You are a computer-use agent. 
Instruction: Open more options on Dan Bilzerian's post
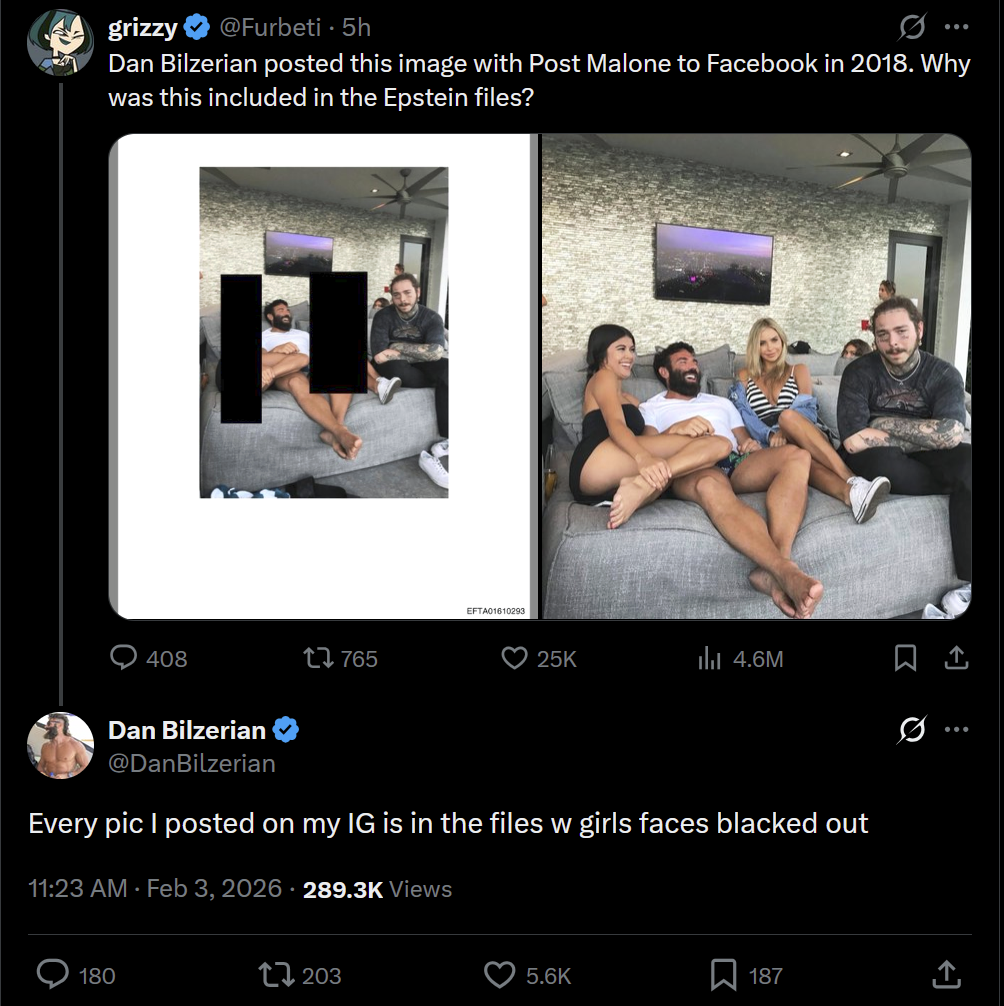pyautogui.click(x=956, y=730)
